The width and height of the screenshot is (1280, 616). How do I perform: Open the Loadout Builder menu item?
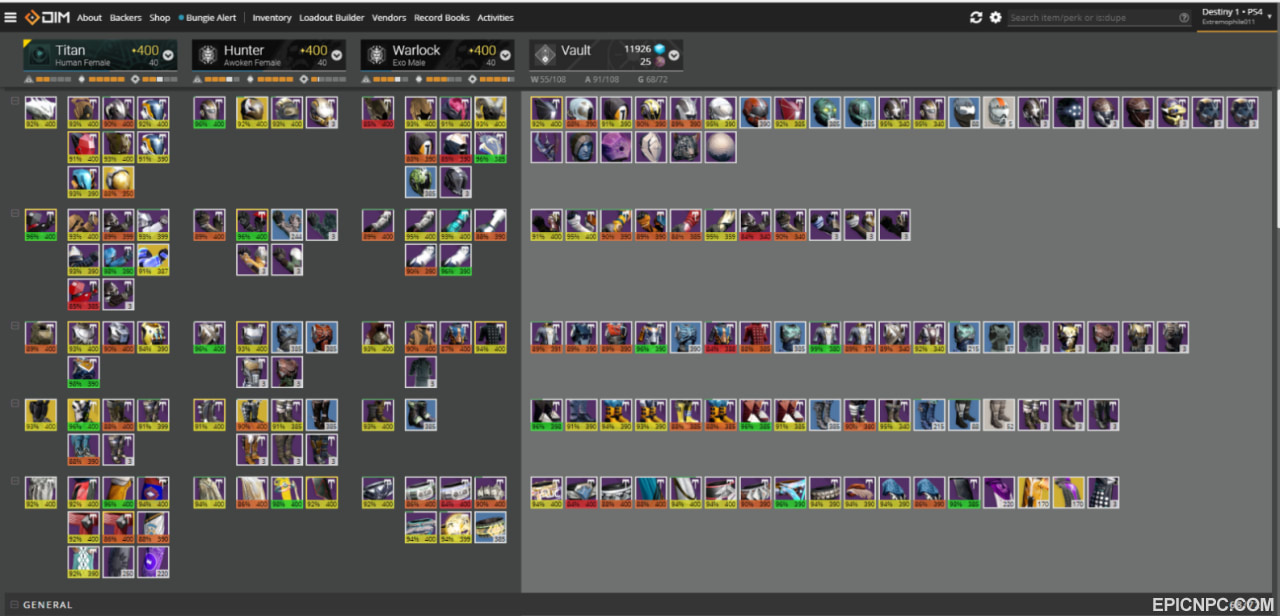[x=332, y=17]
